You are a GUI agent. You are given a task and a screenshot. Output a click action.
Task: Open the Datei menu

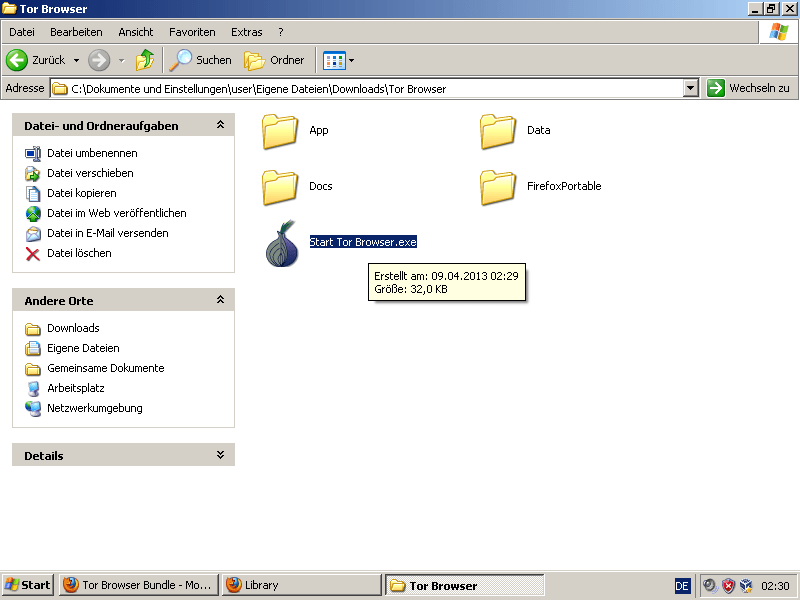[x=22, y=32]
